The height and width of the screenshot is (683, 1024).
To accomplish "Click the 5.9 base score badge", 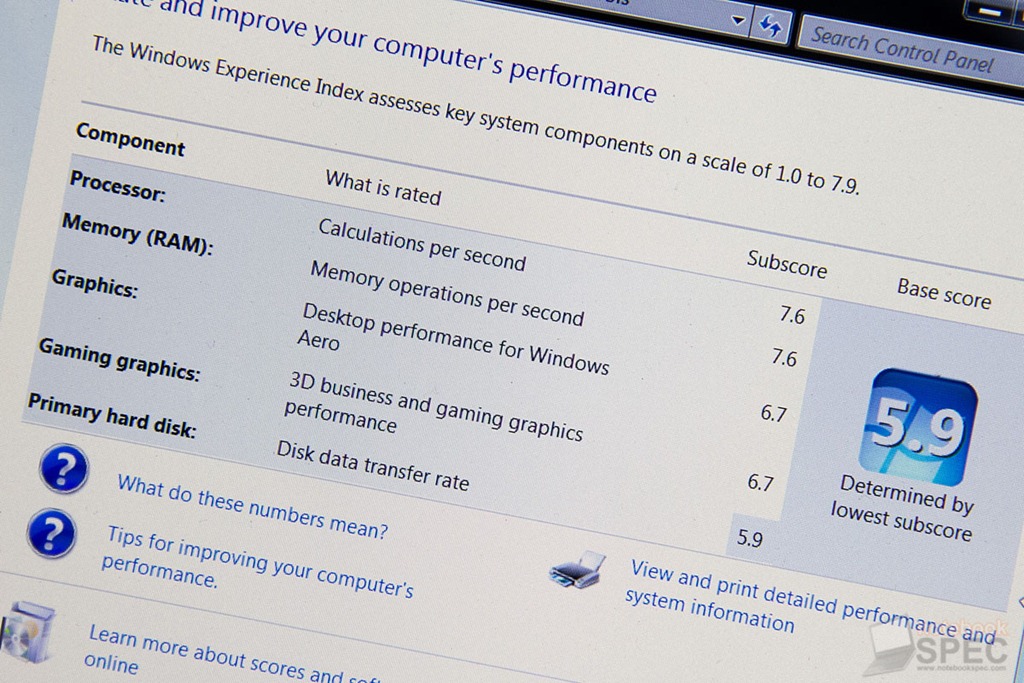I will coord(920,428).
